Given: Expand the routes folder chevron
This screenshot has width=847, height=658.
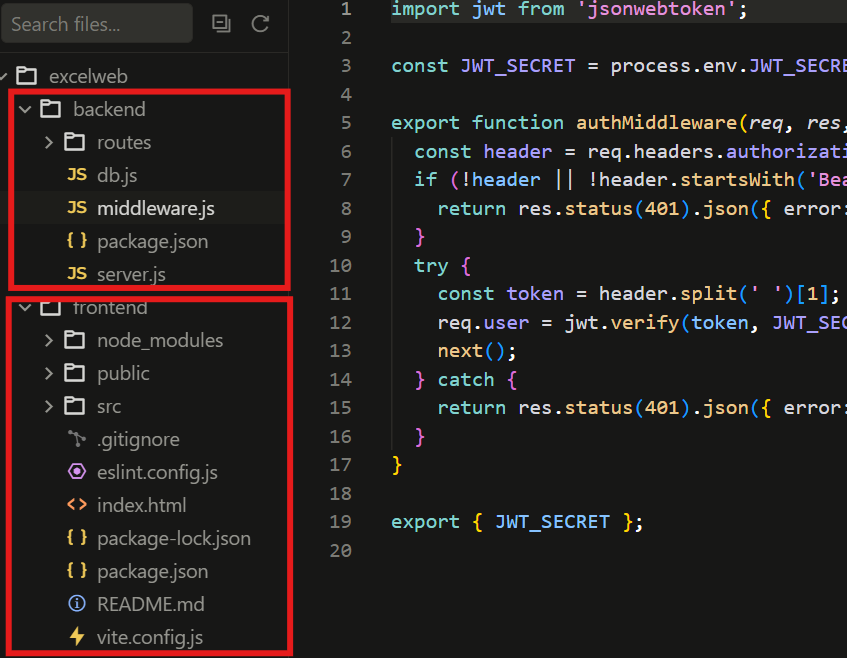Looking at the screenshot, I should click(x=49, y=143).
